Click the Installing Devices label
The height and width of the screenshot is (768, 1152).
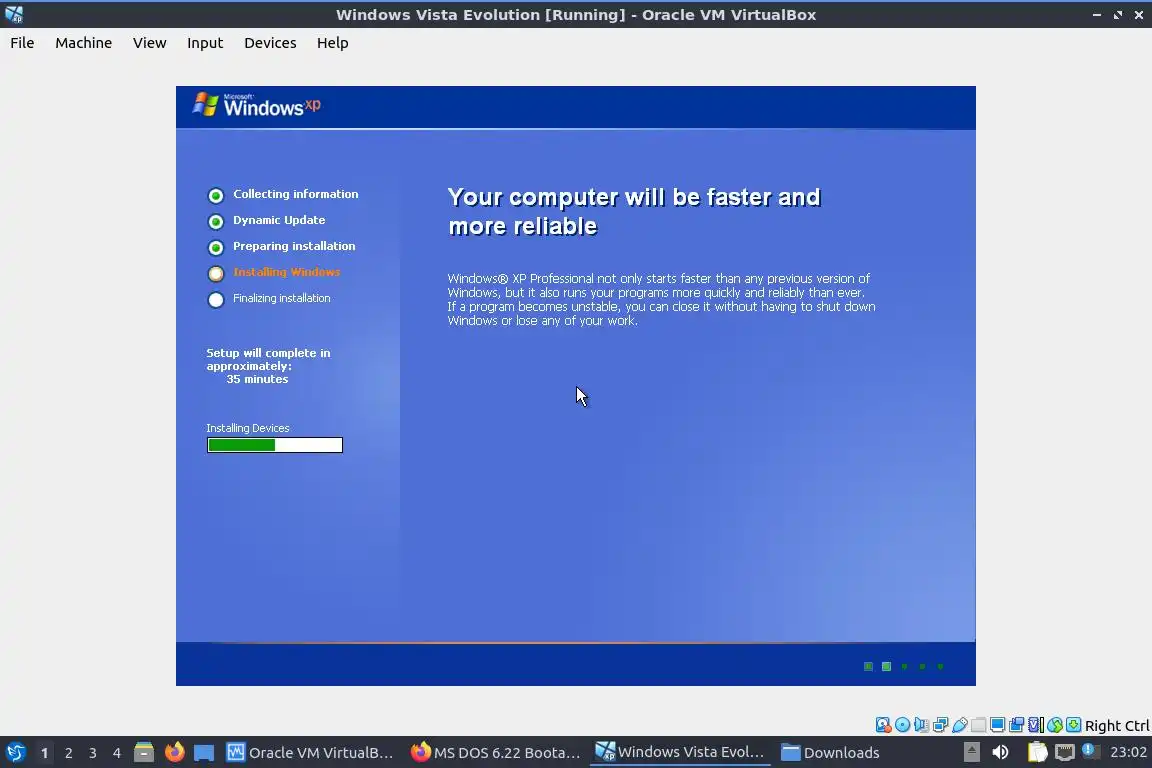pyautogui.click(x=248, y=428)
